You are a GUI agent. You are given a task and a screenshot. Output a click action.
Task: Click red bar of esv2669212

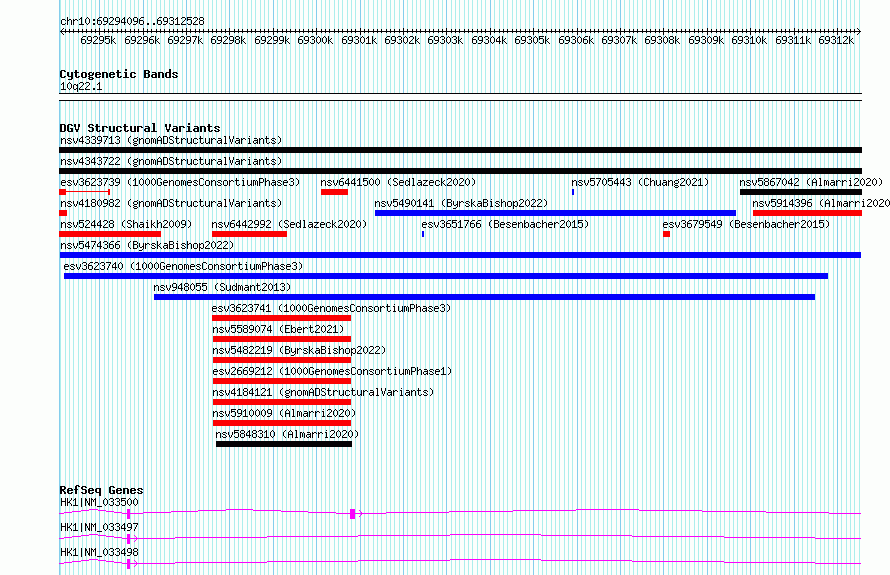point(282,381)
